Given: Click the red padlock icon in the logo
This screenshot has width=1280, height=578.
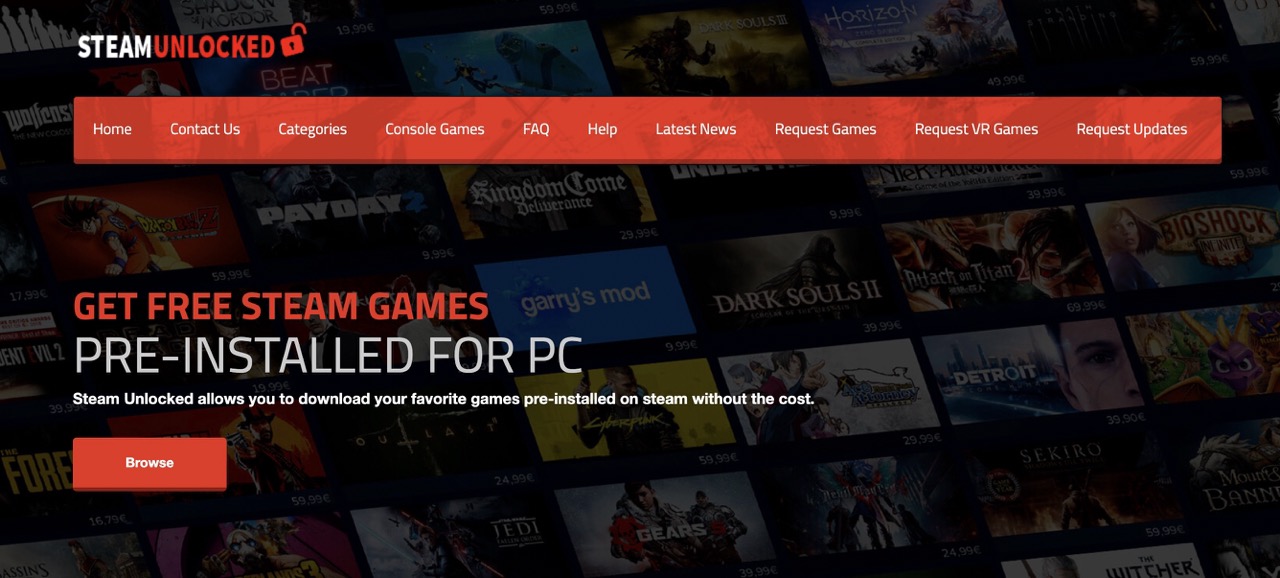Looking at the screenshot, I should click(x=294, y=44).
